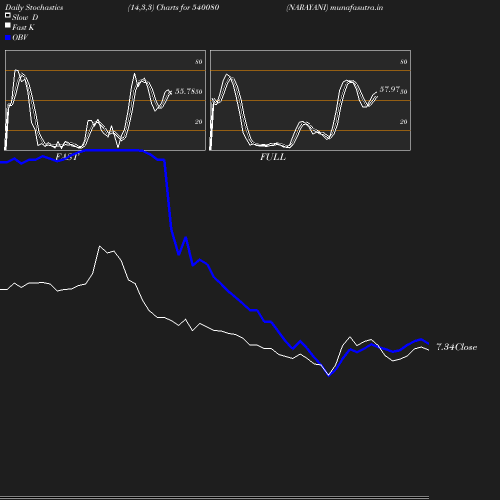
Task: Click the 'OBV' legend label
Action: tap(20, 38)
